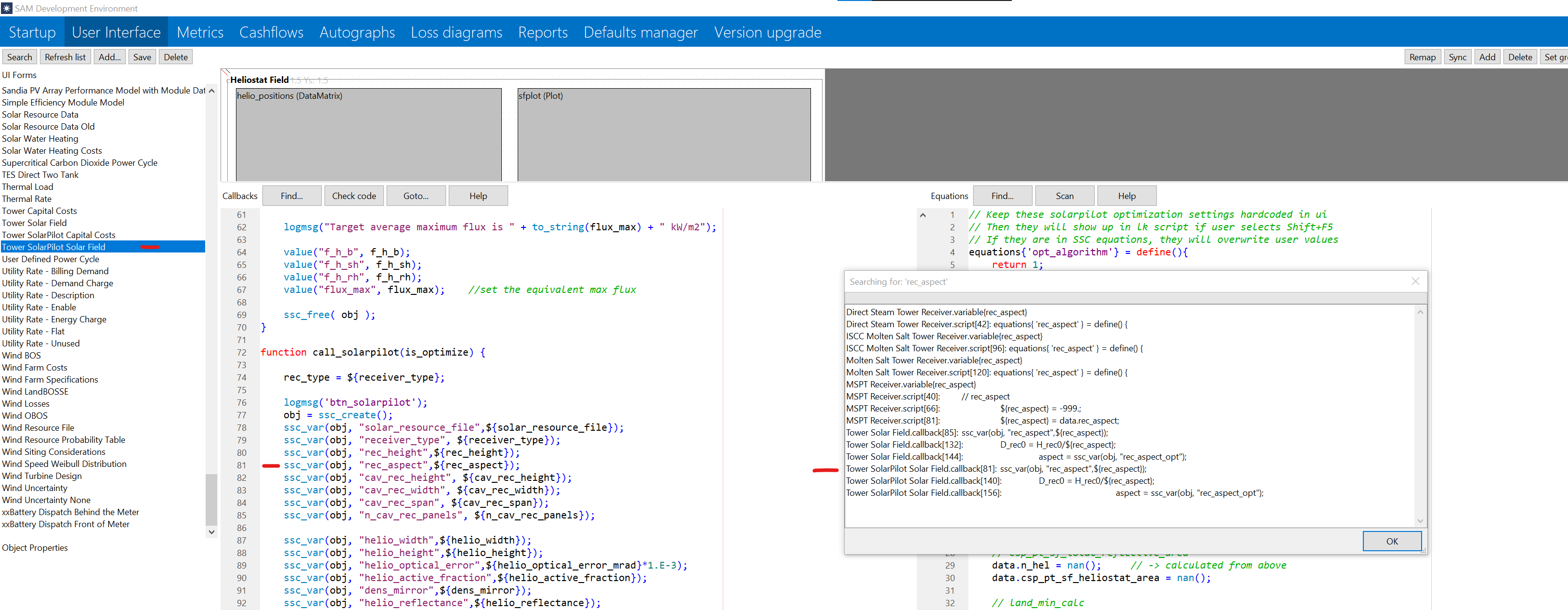The height and width of the screenshot is (610, 1568).
Task: Dismiss the search dialog with OK
Action: click(x=1392, y=541)
